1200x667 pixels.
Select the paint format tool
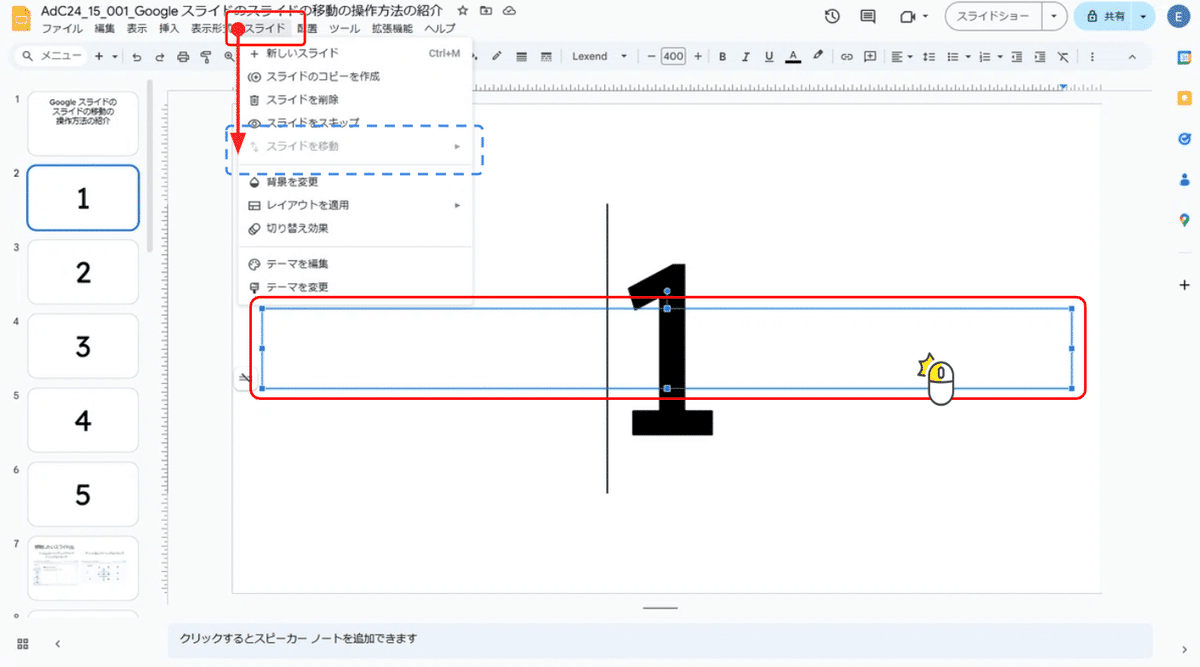click(206, 56)
